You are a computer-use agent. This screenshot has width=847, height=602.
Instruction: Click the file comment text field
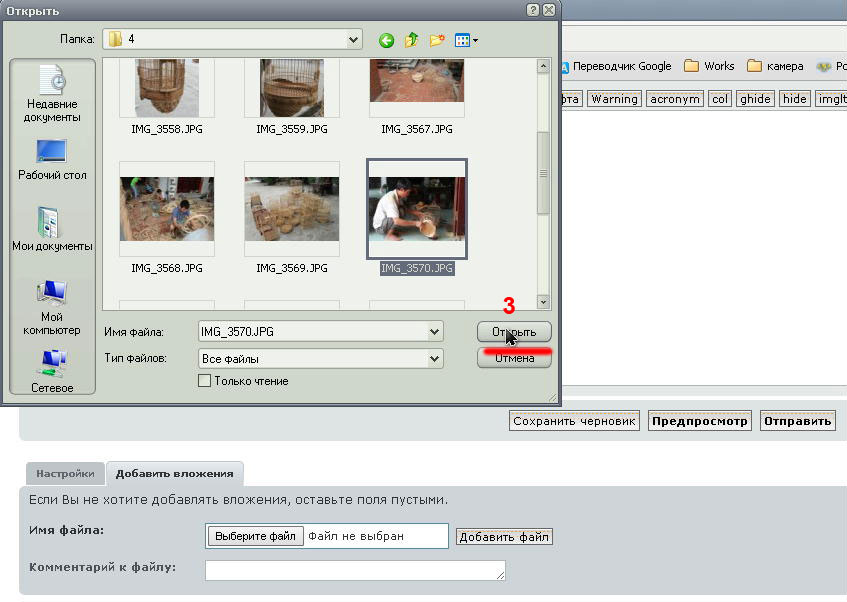point(355,570)
